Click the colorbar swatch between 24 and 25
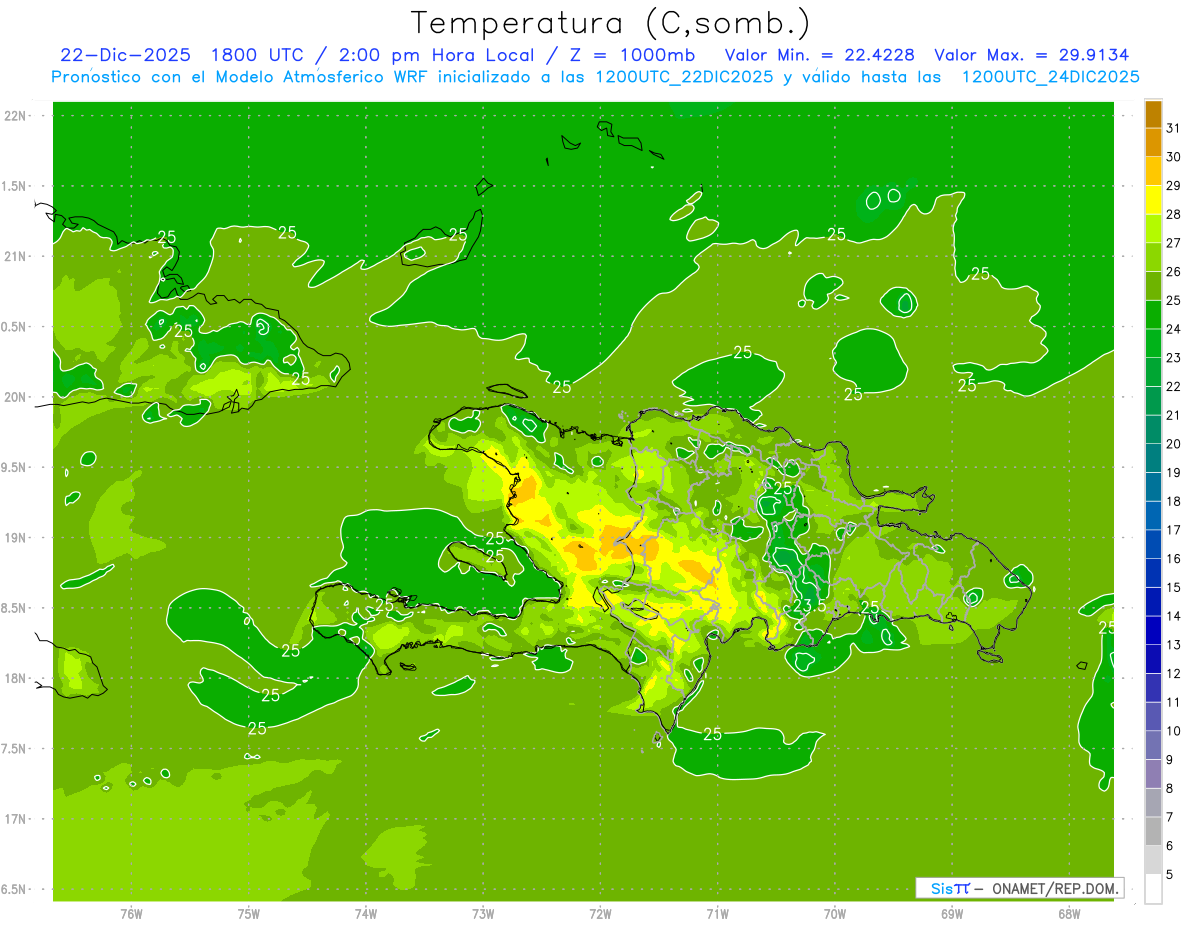Image resolution: width=1200 pixels, height=927 pixels. pos(1153,315)
